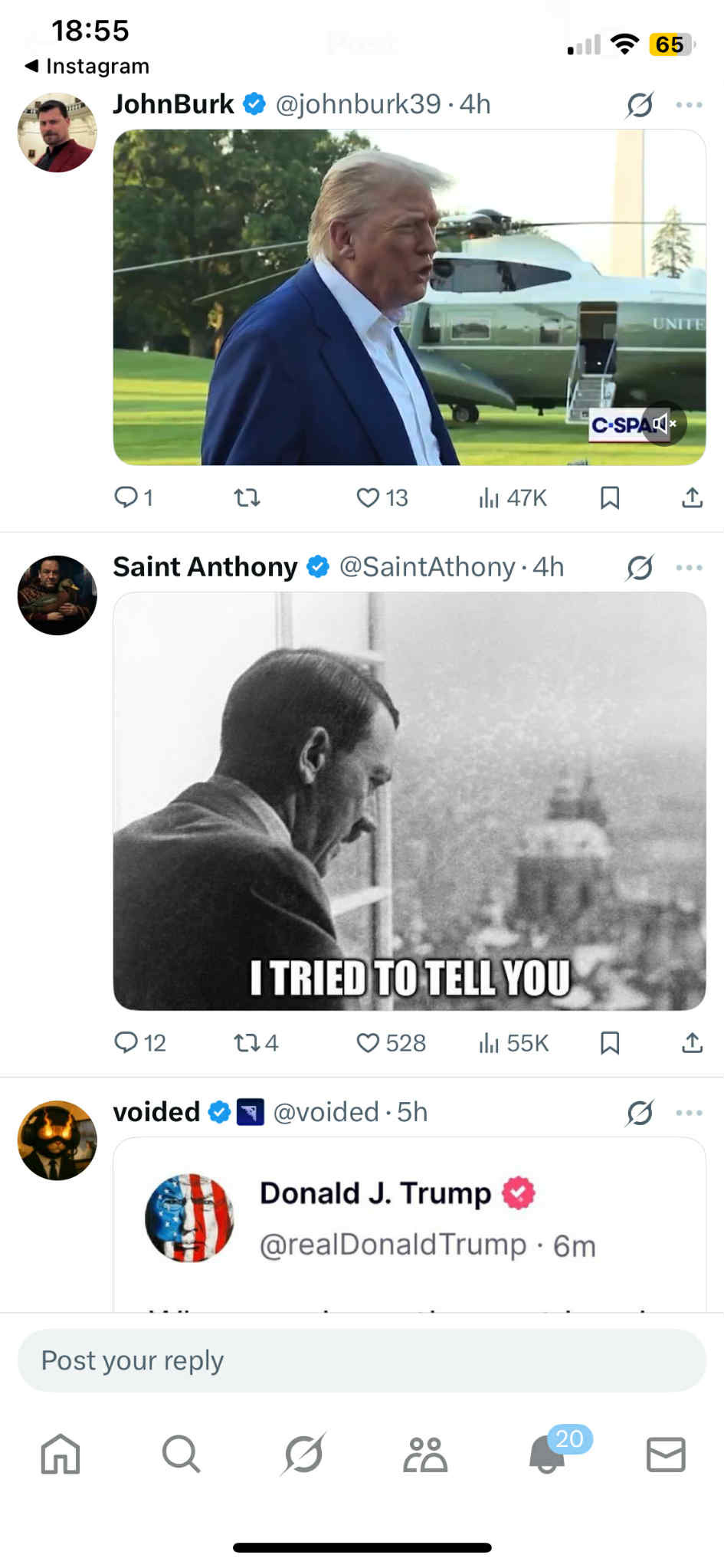
Task: Open Search from bottom navigation
Action: [181, 1453]
